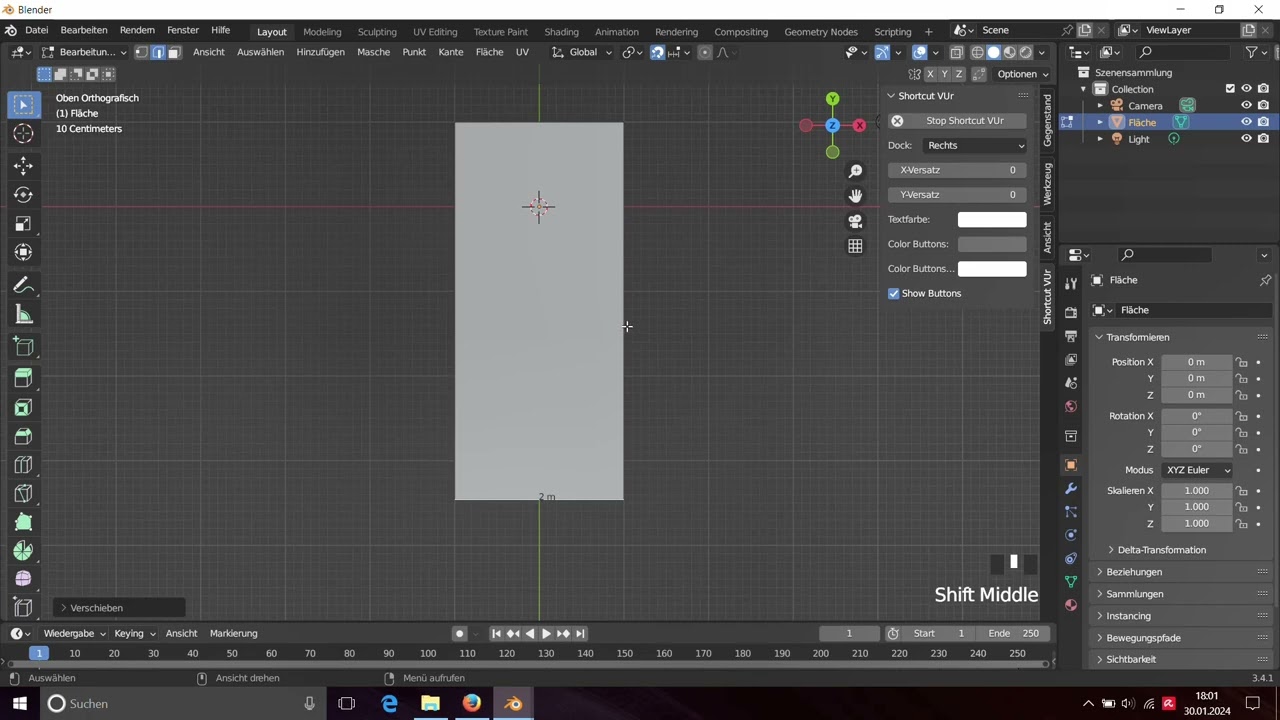
Task: Collapse the Transformieren panel
Action: (x=1137, y=337)
